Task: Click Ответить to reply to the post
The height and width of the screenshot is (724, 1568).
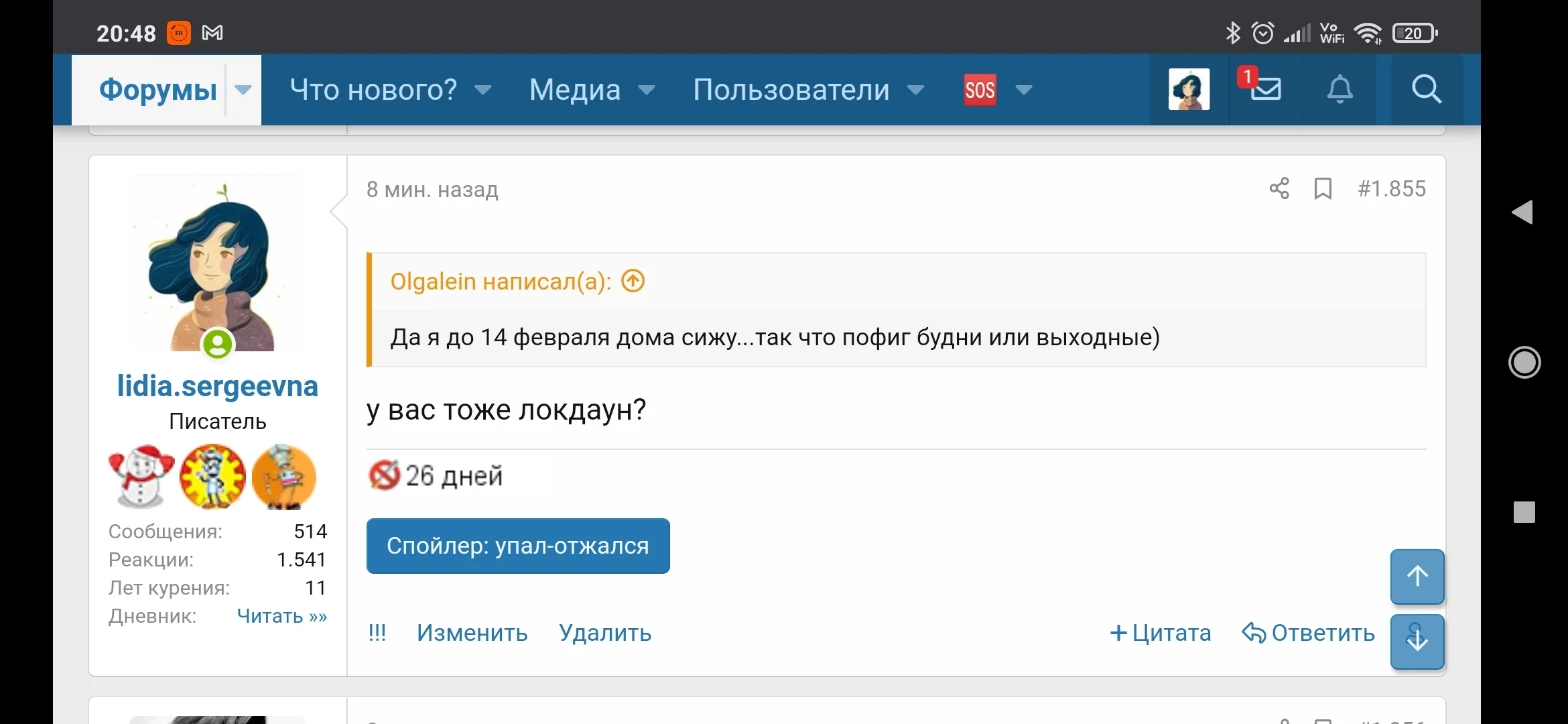Action: pyautogui.click(x=1309, y=633)
